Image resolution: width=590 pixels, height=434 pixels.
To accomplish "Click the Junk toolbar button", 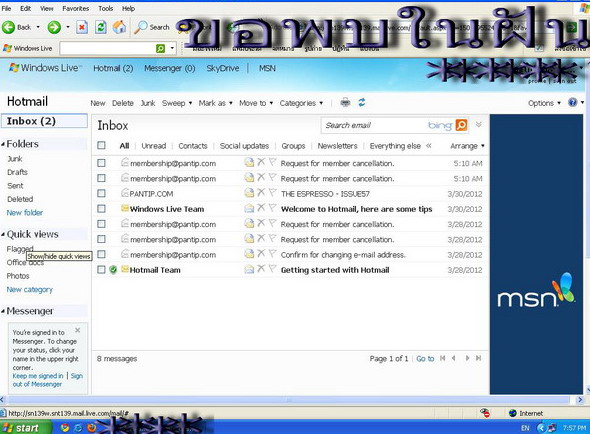I will [148, 103].
